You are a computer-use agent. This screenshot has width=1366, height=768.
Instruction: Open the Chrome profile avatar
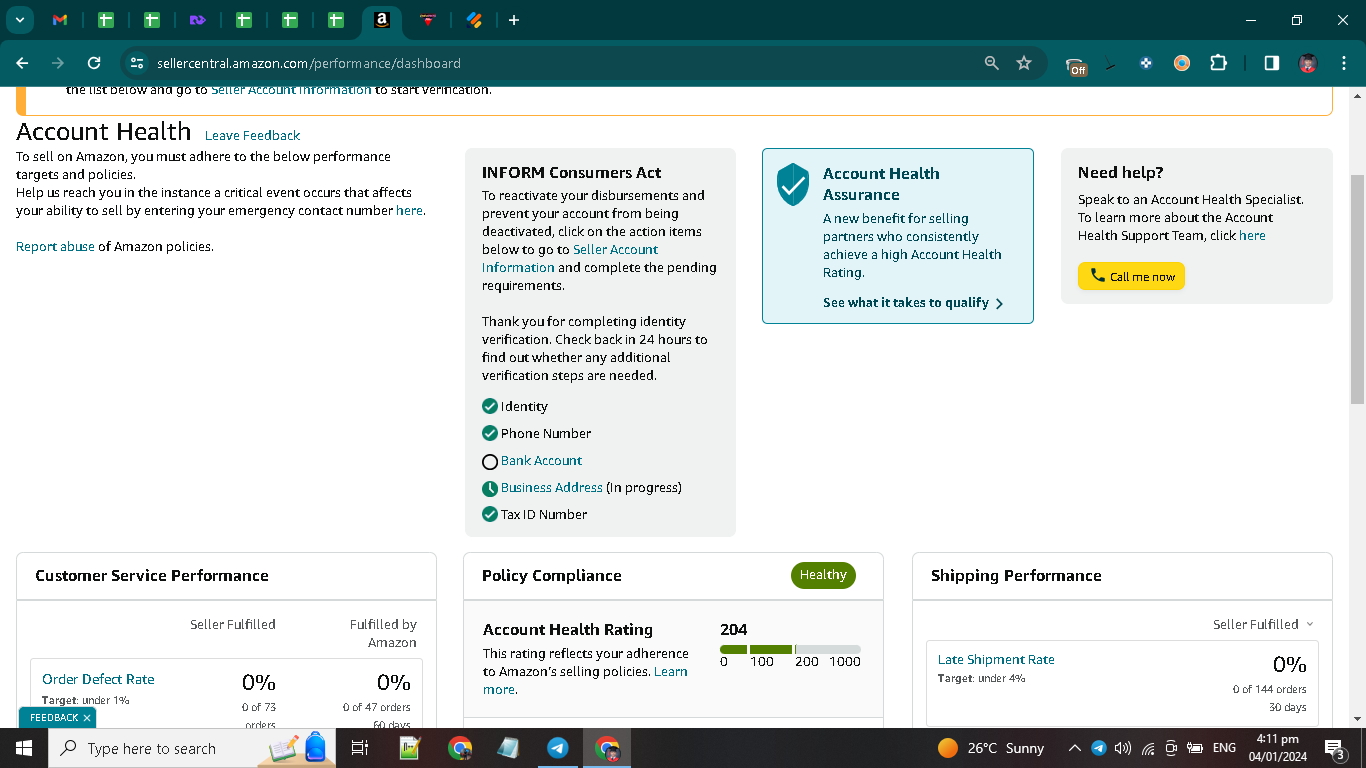coord(1307,63)
